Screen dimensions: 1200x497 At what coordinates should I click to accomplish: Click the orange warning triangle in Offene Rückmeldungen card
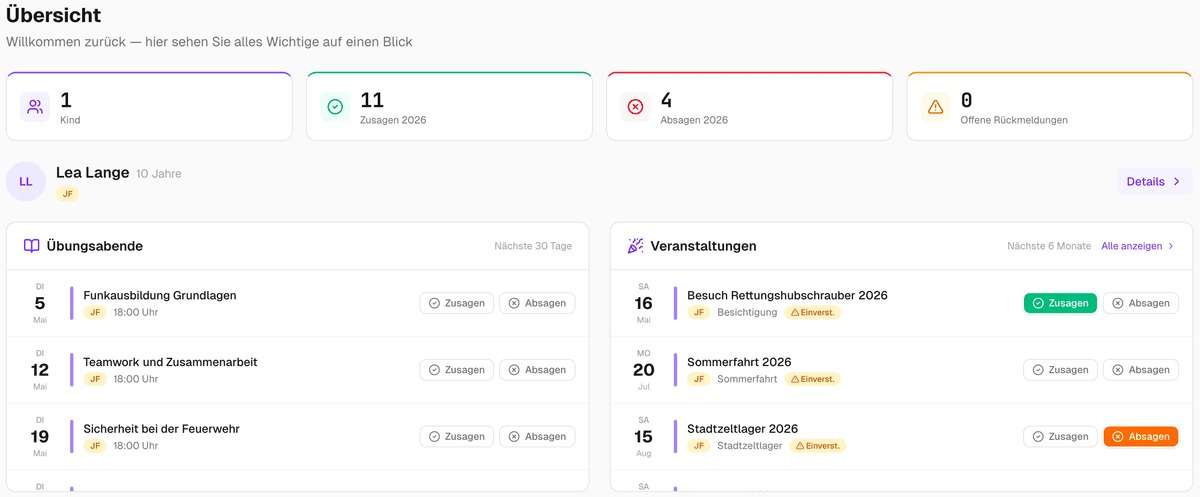tap(935, 106)
